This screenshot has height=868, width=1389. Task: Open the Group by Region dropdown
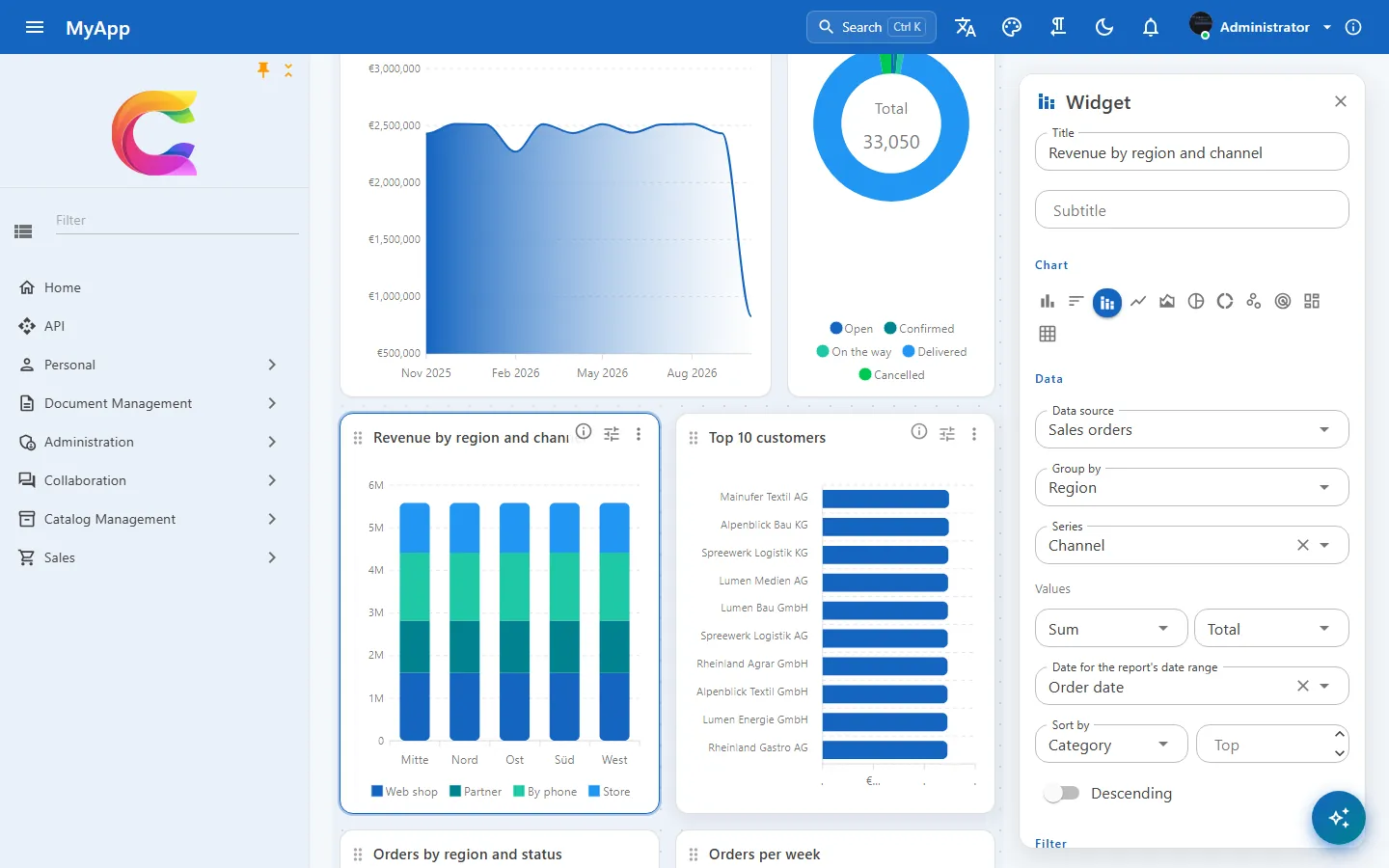tap(1192, 488)
